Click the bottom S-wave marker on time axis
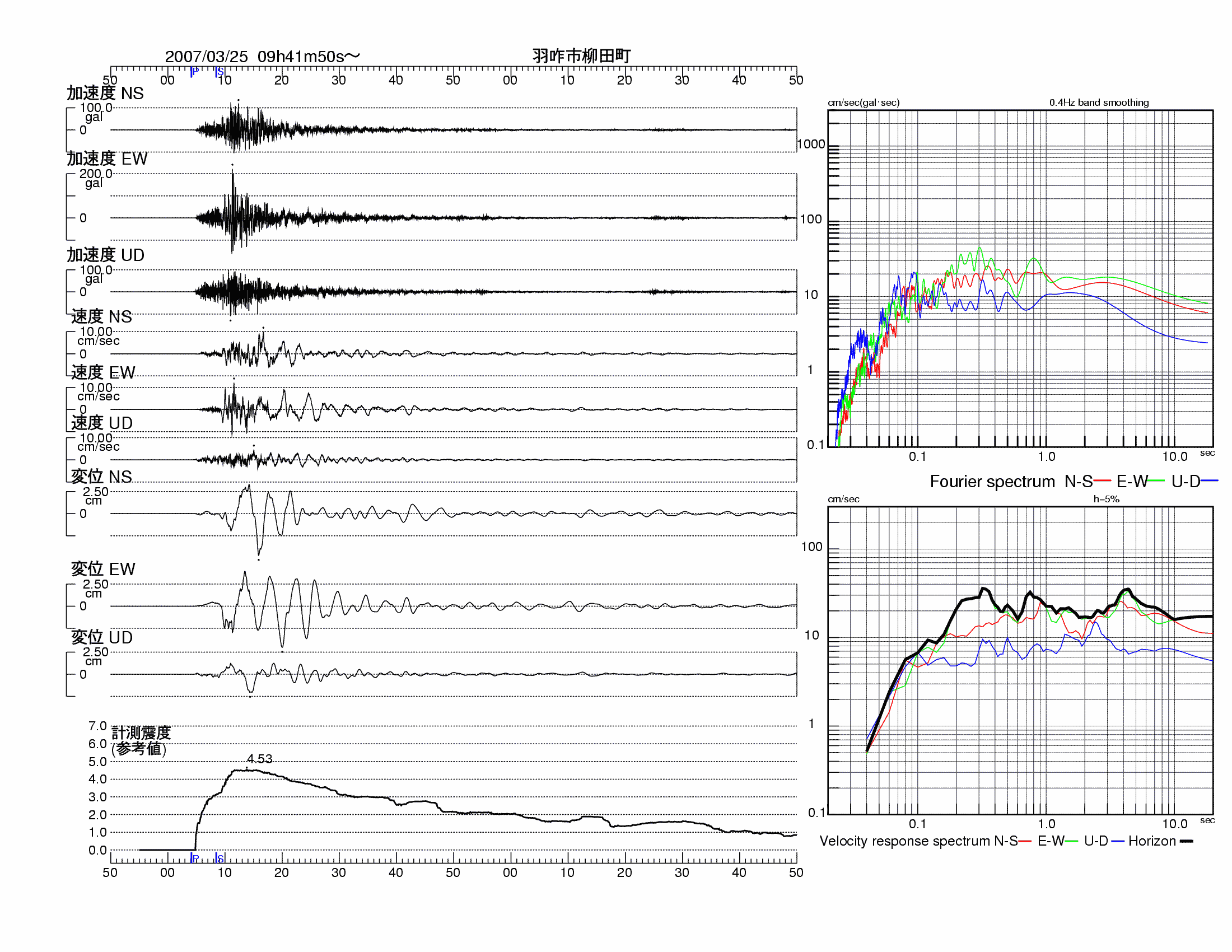This screenshot has width=1232, height=952. click(220, 858)
